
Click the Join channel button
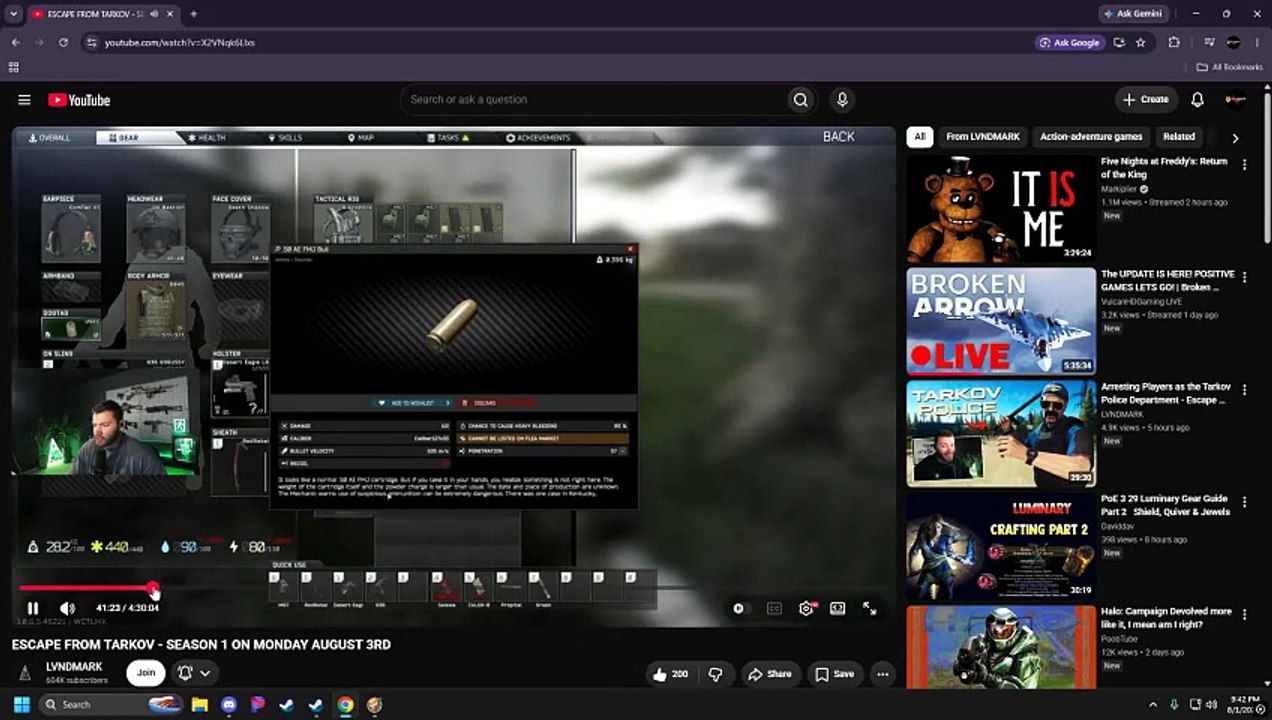pos(146,673)
